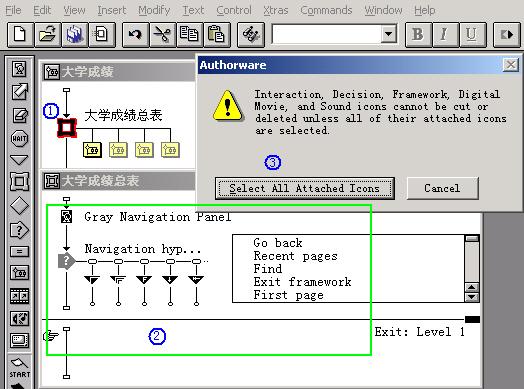524x389 pixels.
Task: Toggle Italic formatting button
Action: click(x=445, y=34)
